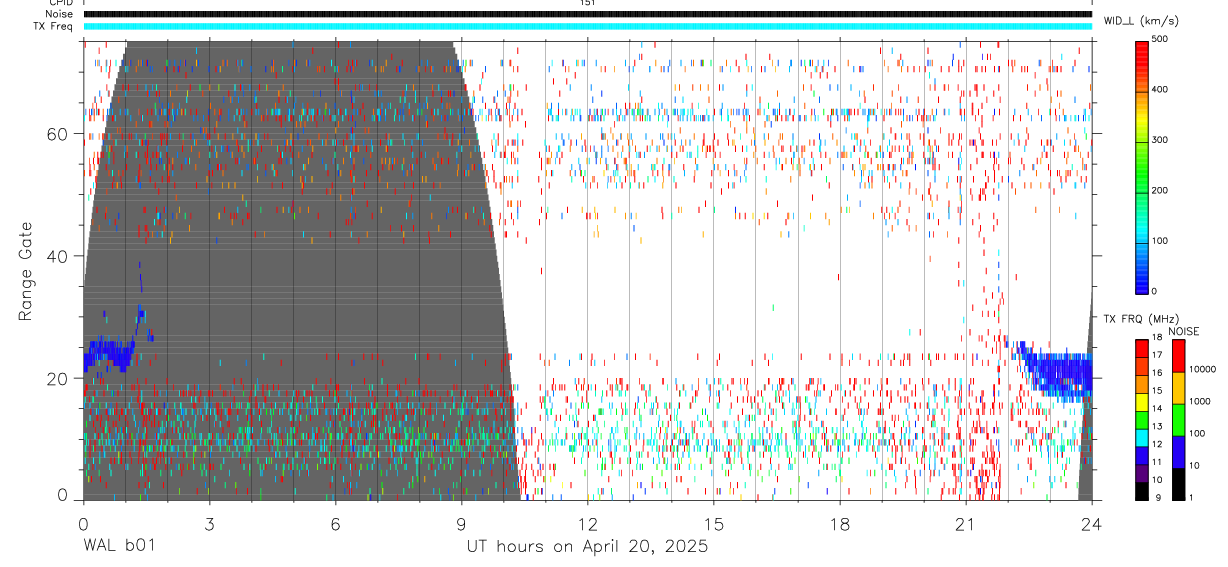Pick the blue bottom of the width colorbar
Screen dimensions: 1228x567
[1142, 280]
